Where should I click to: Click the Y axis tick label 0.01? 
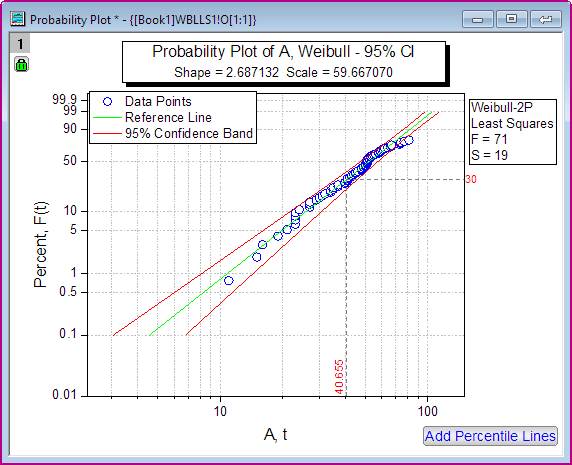pyautogui.click(x=65, y=394)
